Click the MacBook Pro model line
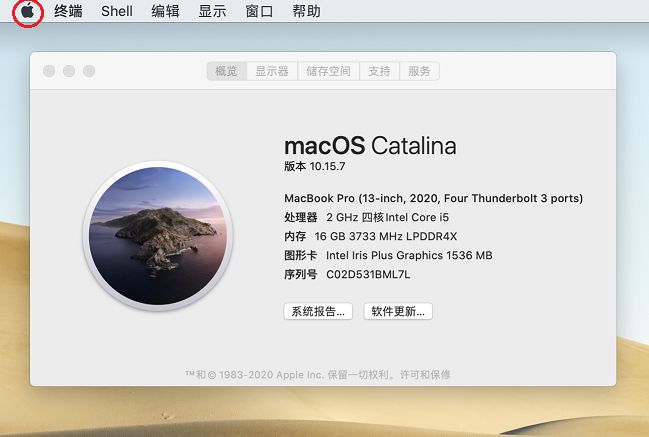 (433, 198)
